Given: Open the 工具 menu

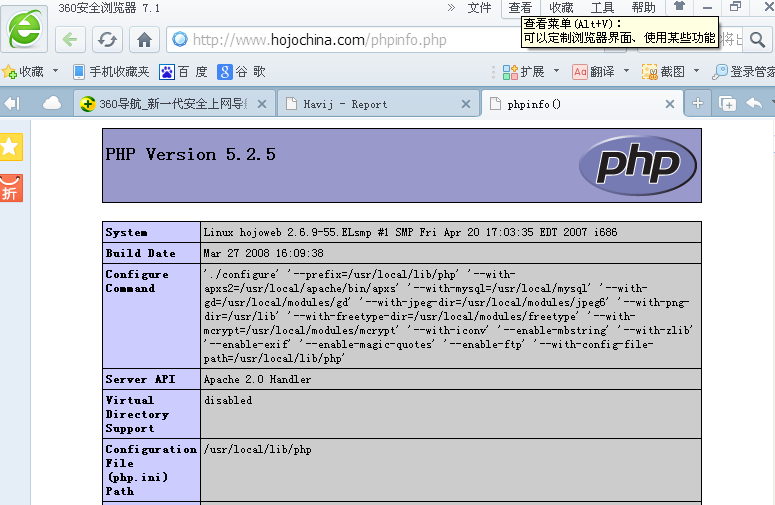Looking at the screenshot, I should pyautogui.click(x=603, y=8).
